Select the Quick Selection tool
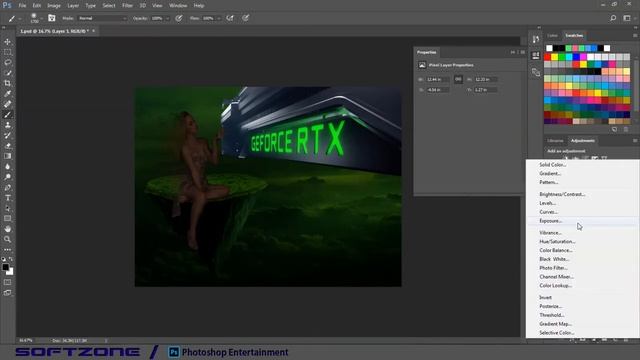 pyautogui.click(x=7, y=73)
